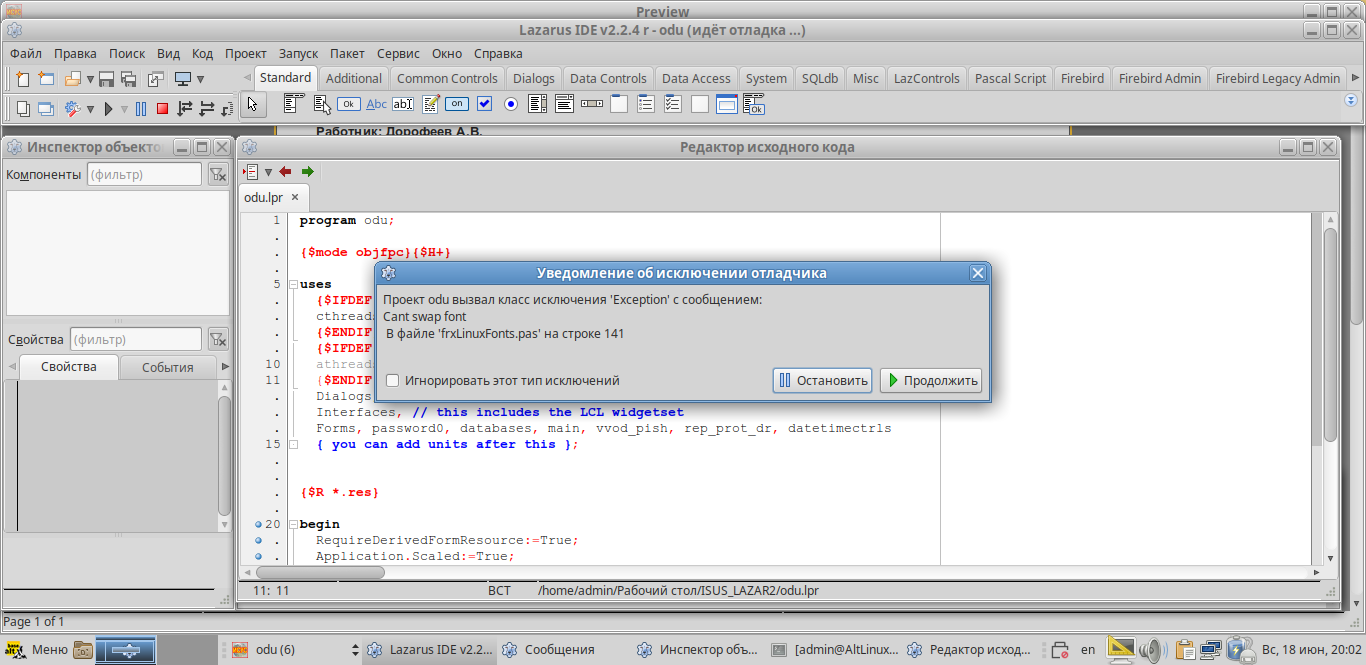Select the TCheckBox component in the palette
The width and height of the screenshot is (1366, 665).
pyautogui.click(x=484, y=104)
